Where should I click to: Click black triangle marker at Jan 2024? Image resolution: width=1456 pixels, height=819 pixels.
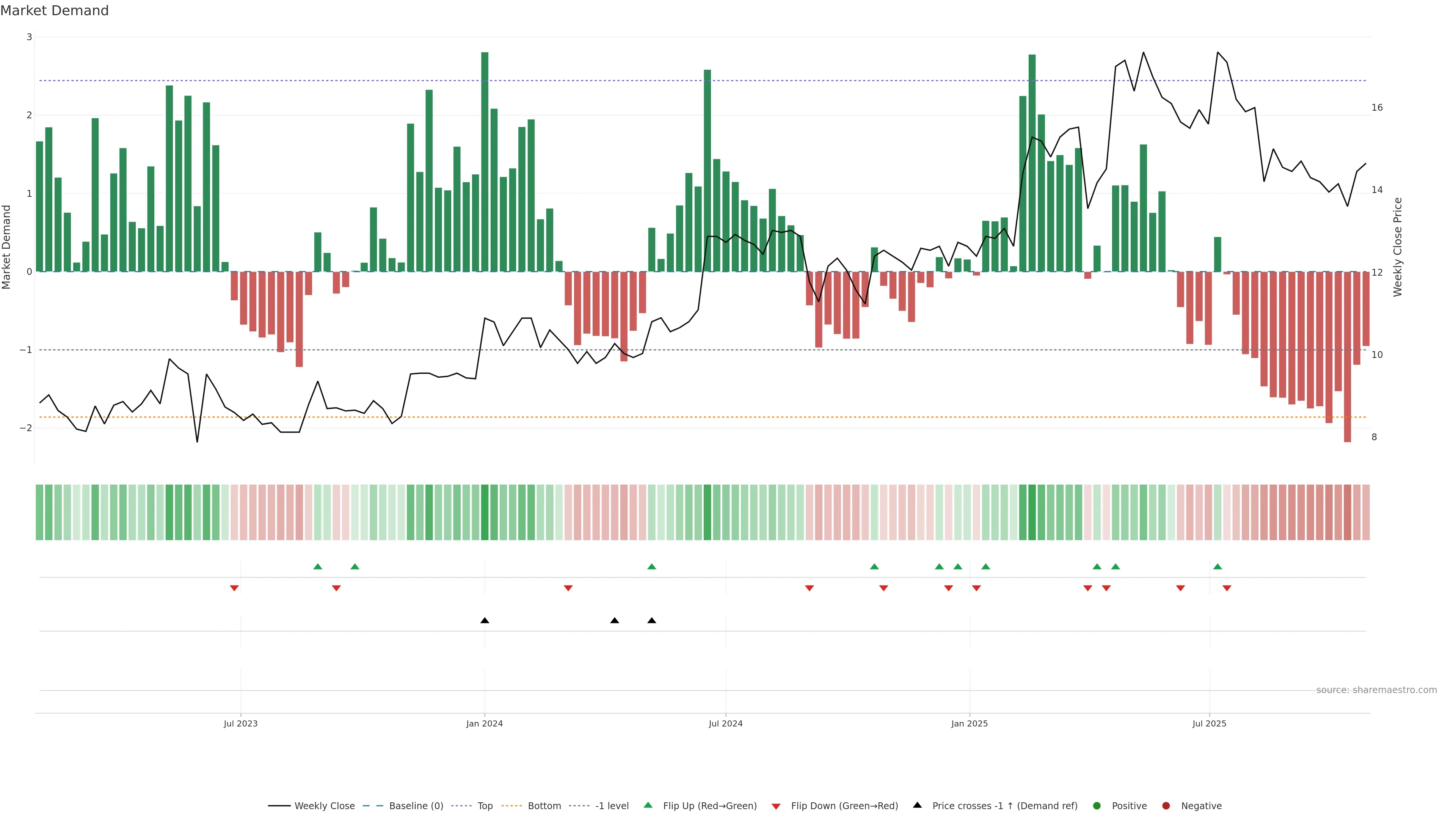[485, 621]
